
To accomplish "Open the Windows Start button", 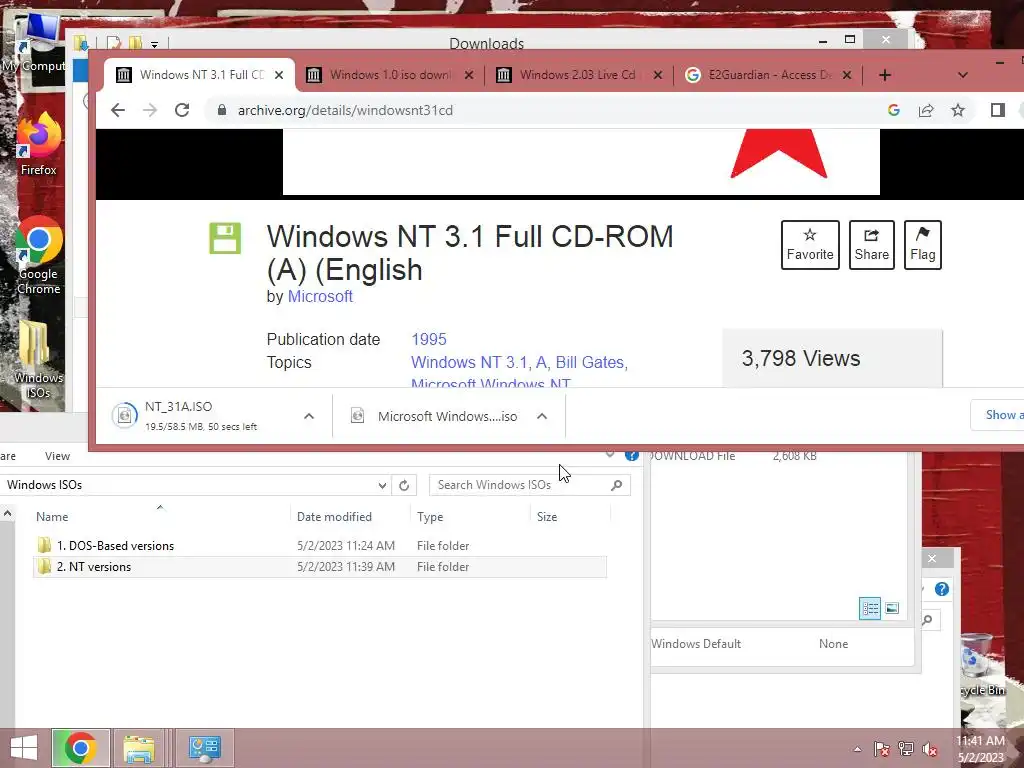I will [x=24, y=748].
